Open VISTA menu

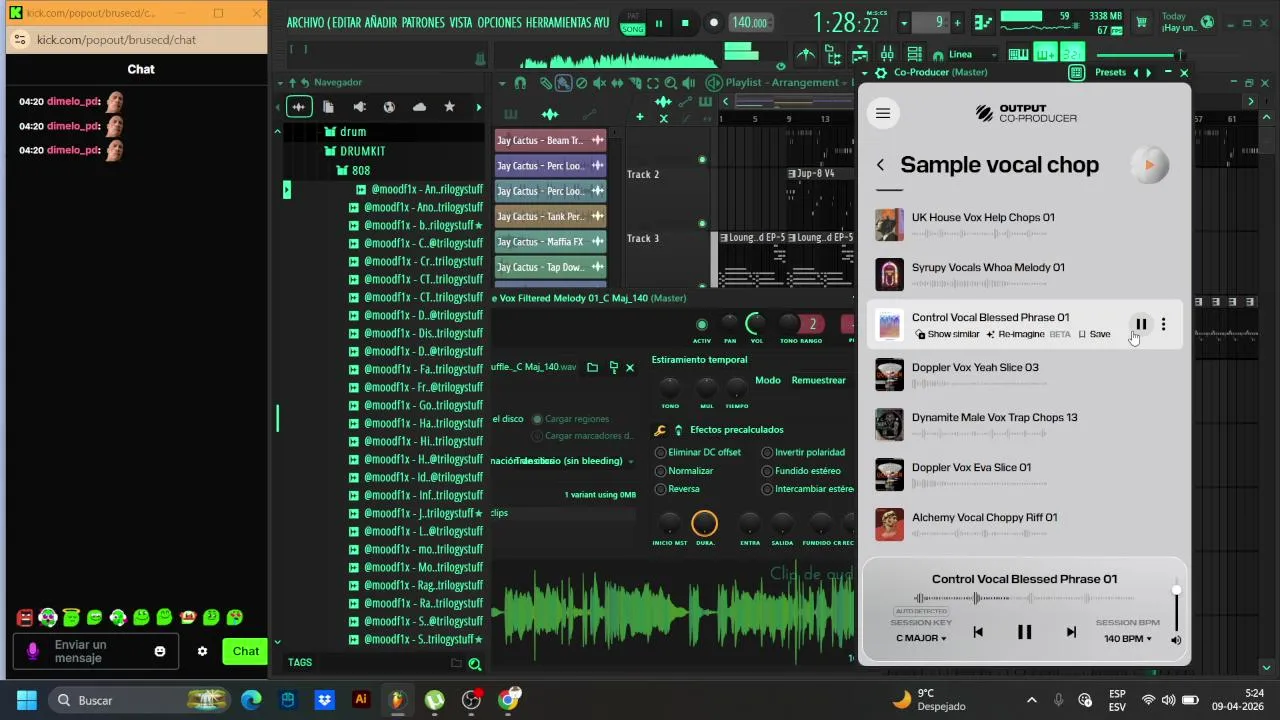pyautogui.click(x=461, y=22)
